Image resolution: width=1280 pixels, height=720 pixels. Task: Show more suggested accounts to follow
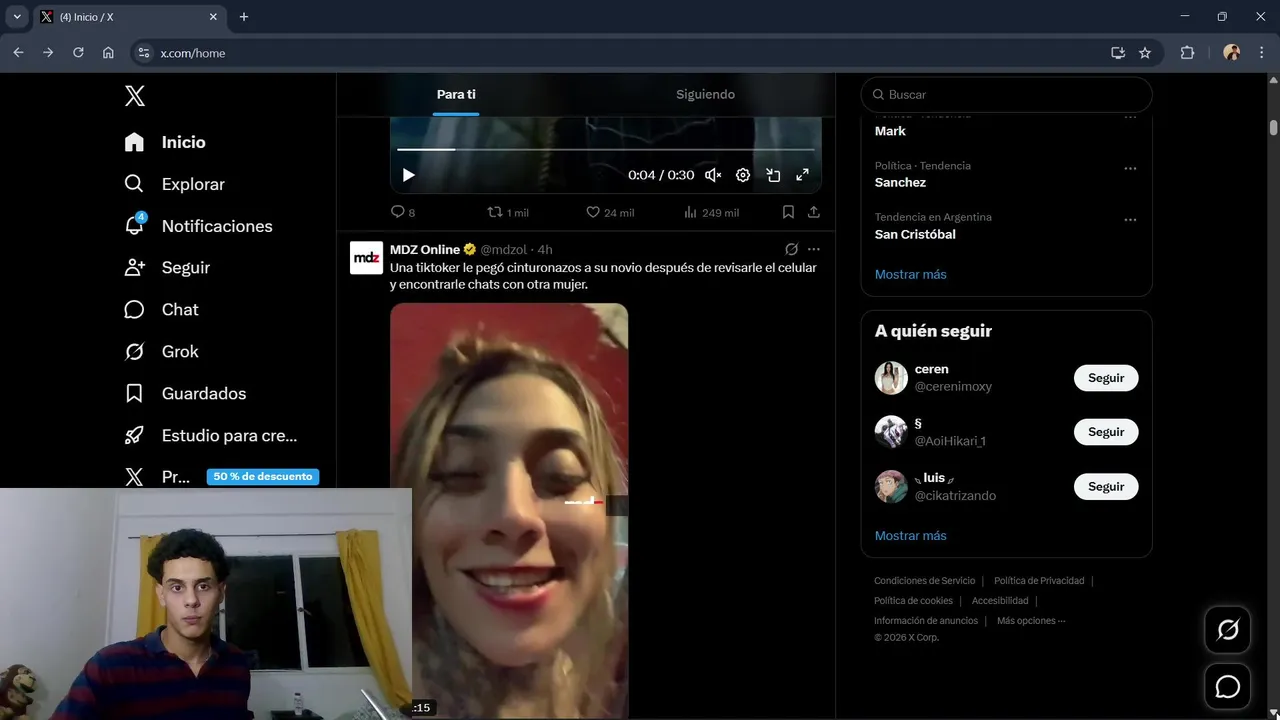click(x=910, y=536)
